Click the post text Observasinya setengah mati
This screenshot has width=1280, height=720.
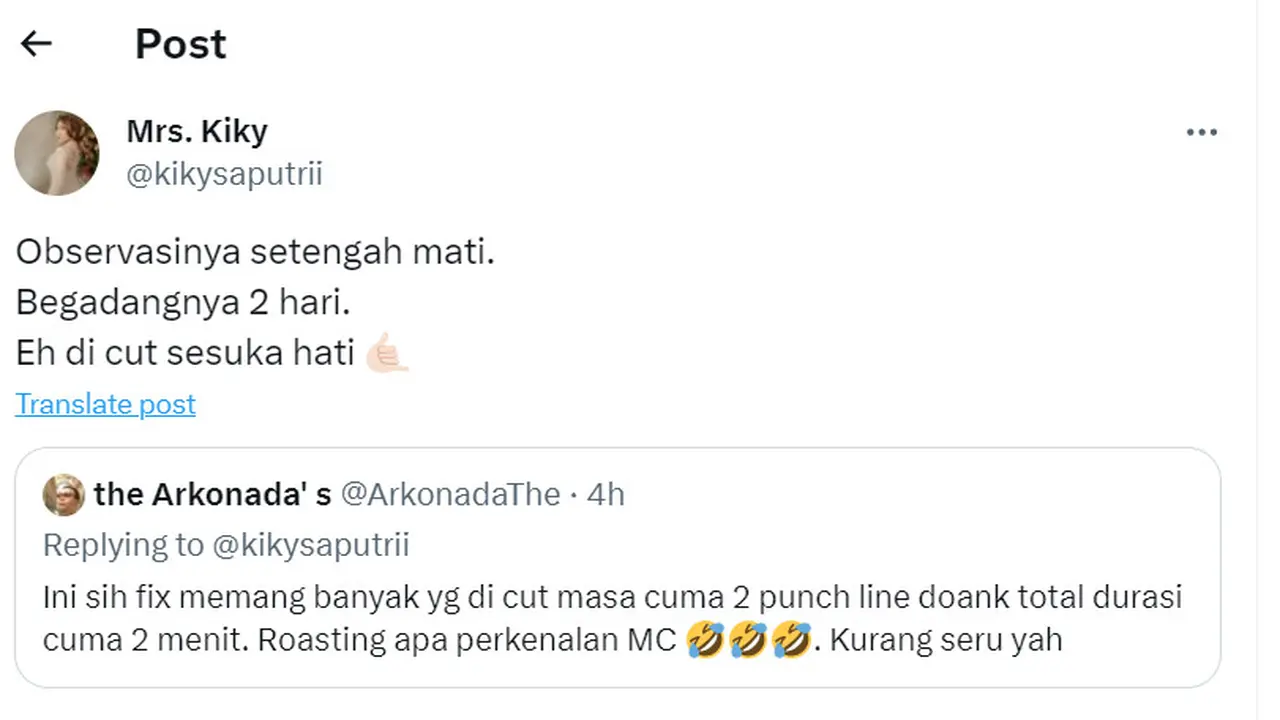pos(254,251)
